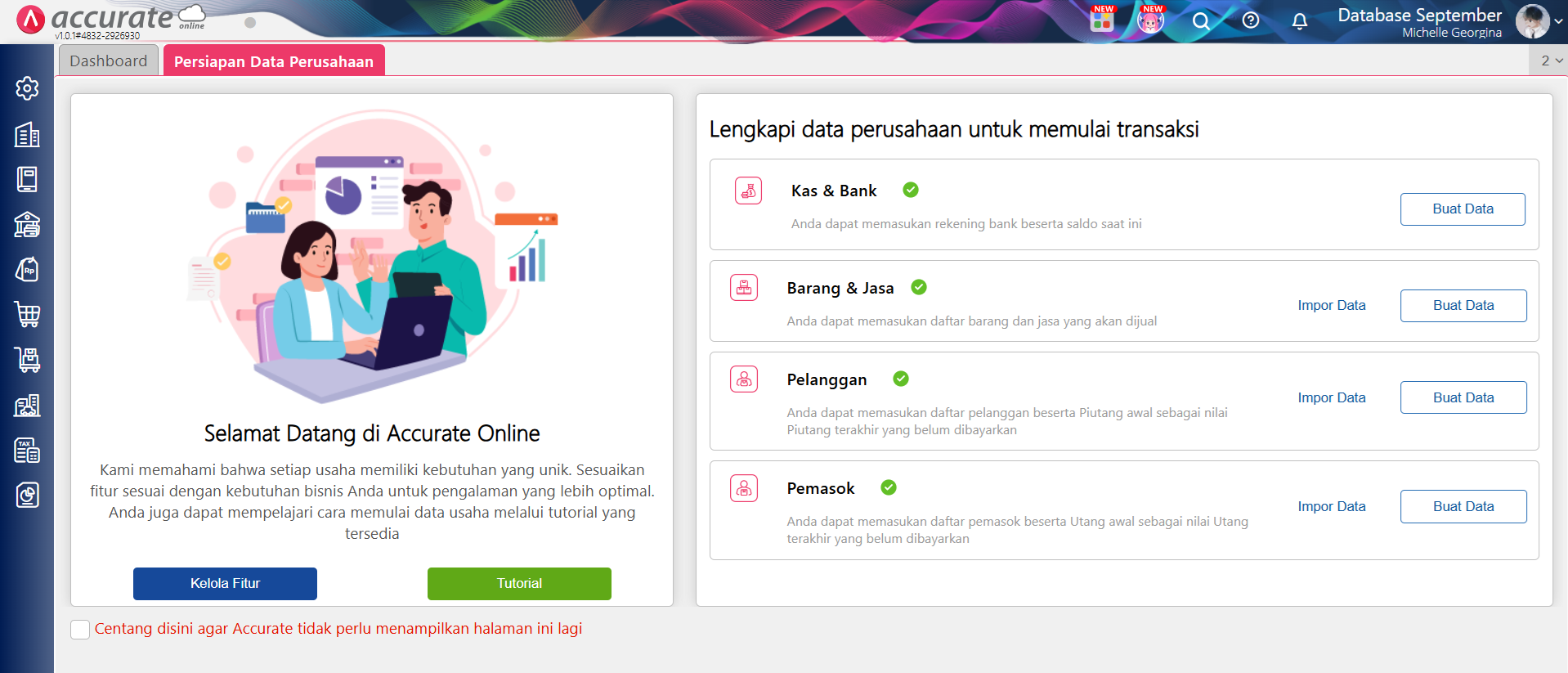Open the company building sidebar icon
This screenshot has height=673, width=1568.
click(27, 134)
